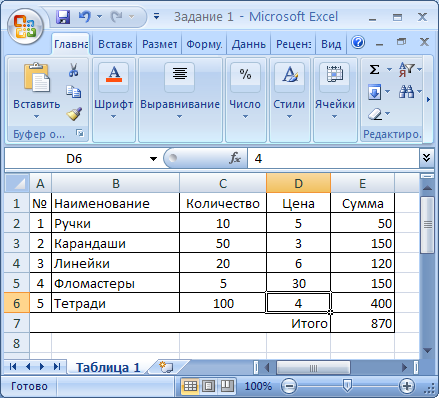439x398 pixels.
Task: Copy selection with the copy icon
Action: tap(73, 92)
